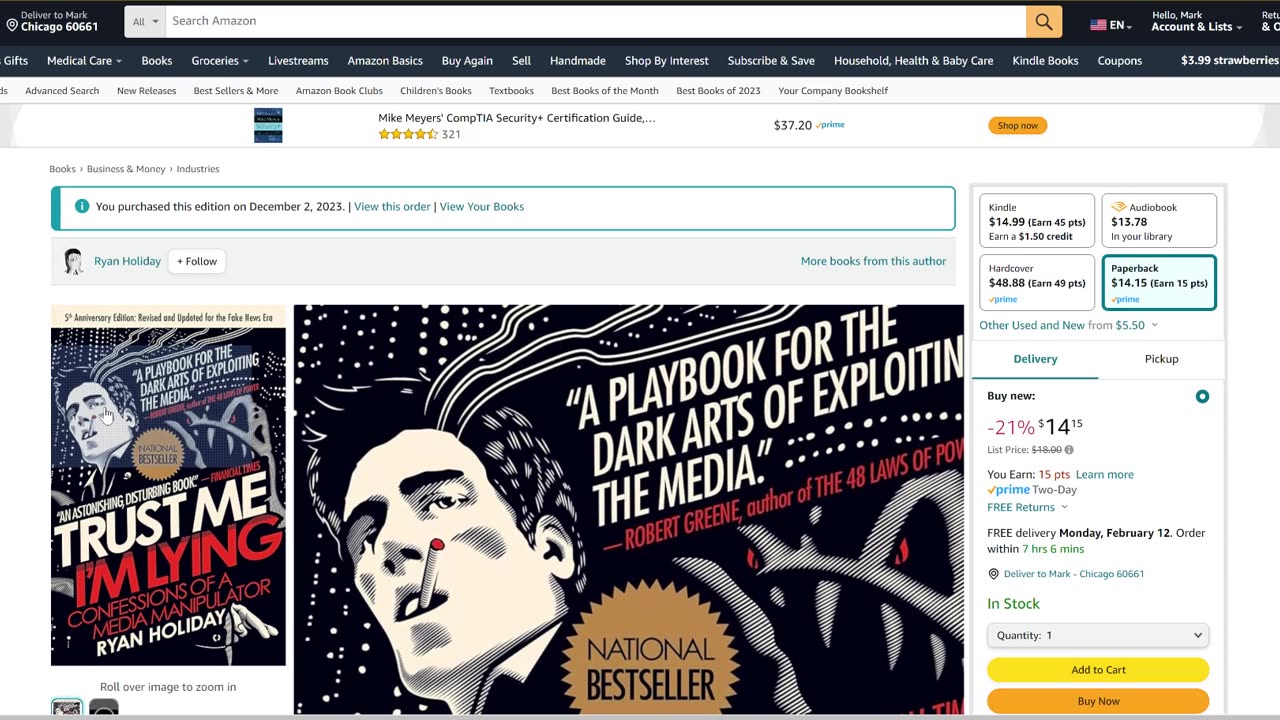Open Textbooks subnav item
The image size is (1280, 720).
pyautogui.click(x=511, y=91)
